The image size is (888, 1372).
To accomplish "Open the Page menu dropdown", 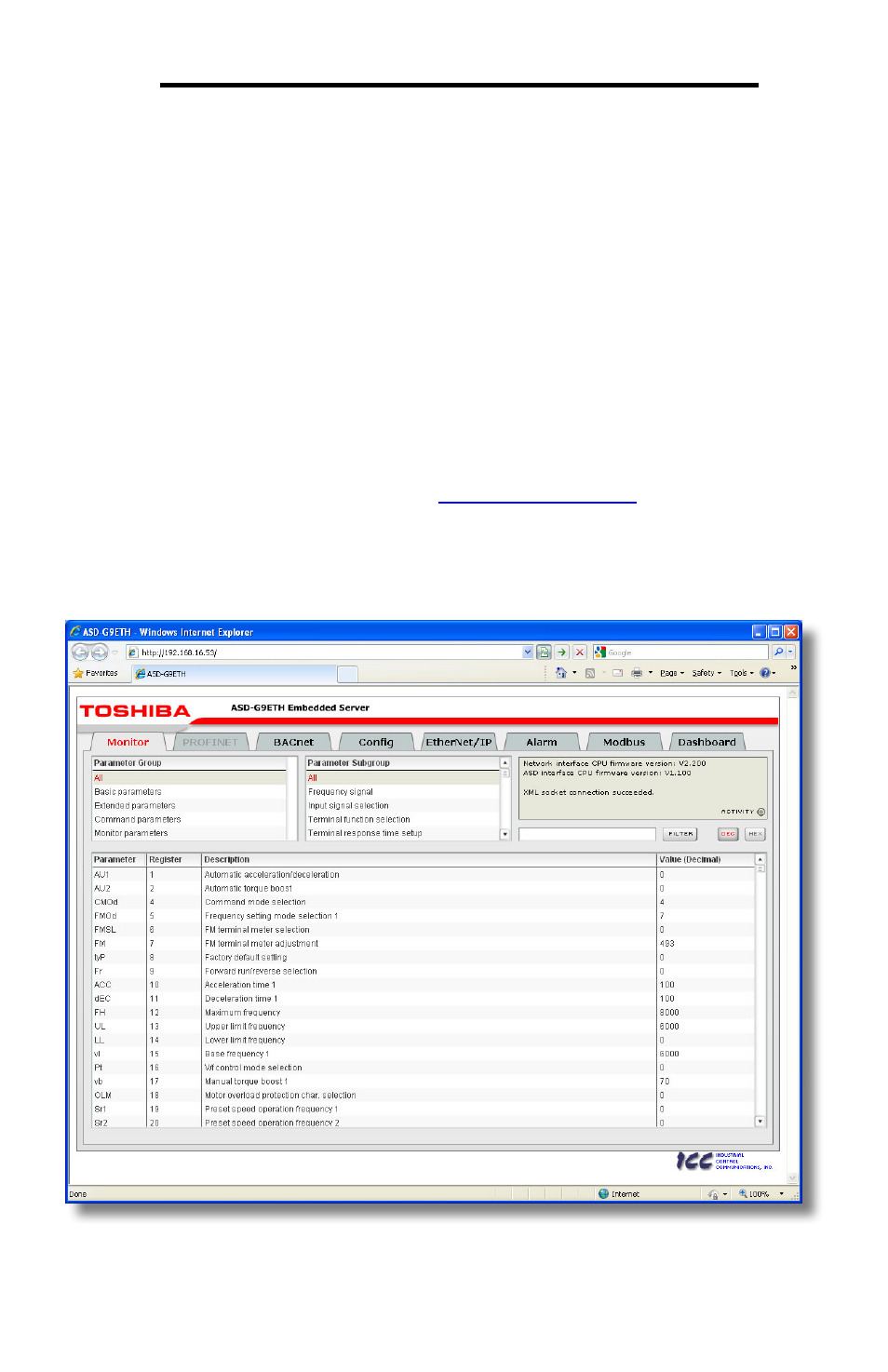I will 672,673.
